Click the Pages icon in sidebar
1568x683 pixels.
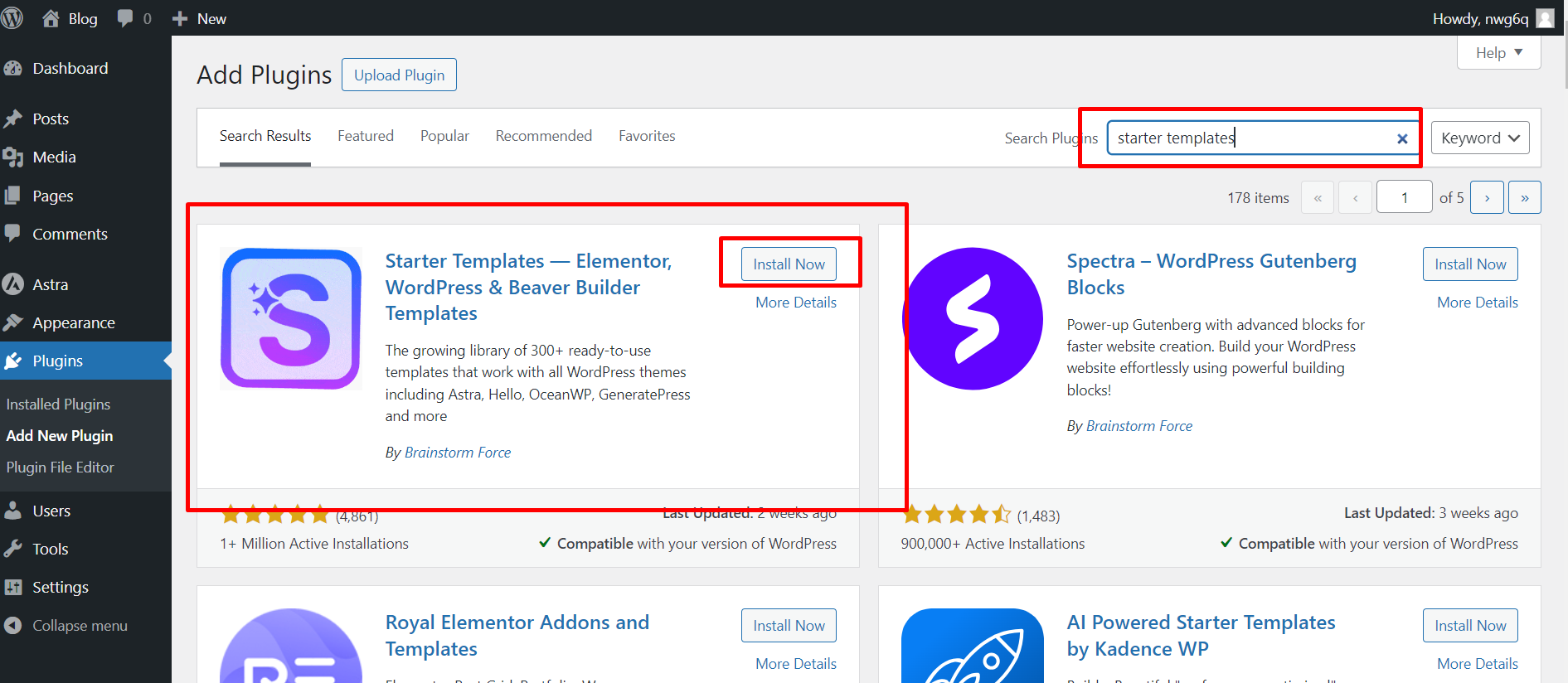(x=13, y=196)
